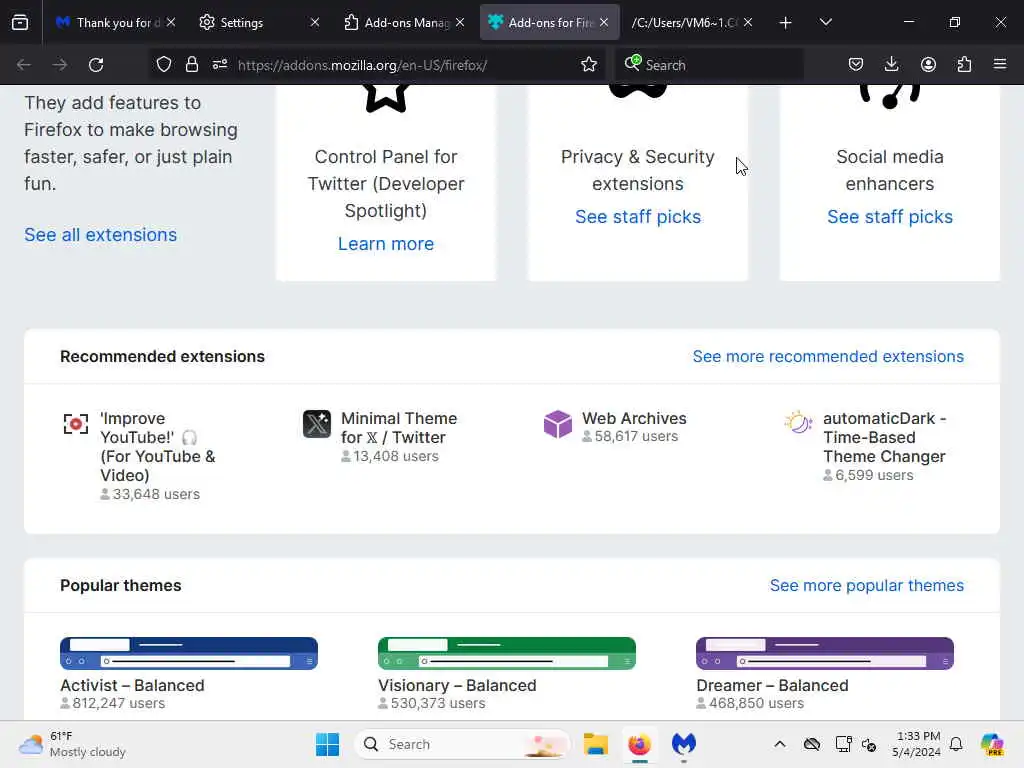Viewport: 1024px width, 768px height.
Task: Click the Firefox search box
Action: [x=709, y=65]
